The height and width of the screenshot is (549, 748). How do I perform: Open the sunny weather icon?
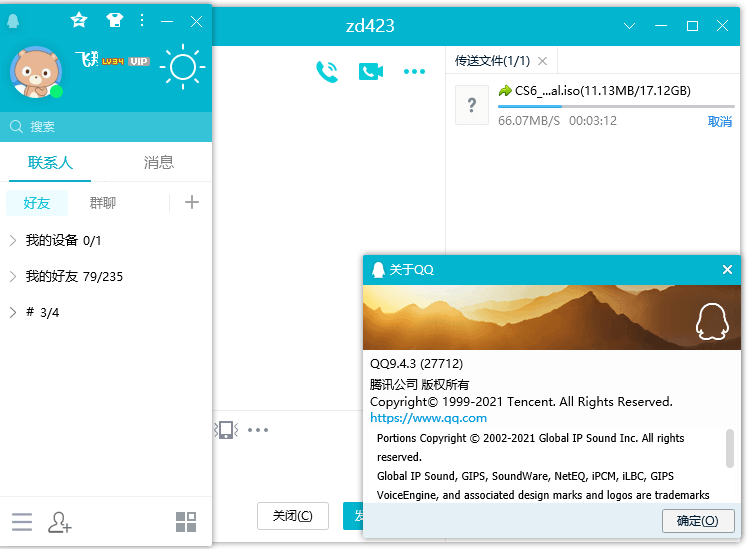pos(183,67)
